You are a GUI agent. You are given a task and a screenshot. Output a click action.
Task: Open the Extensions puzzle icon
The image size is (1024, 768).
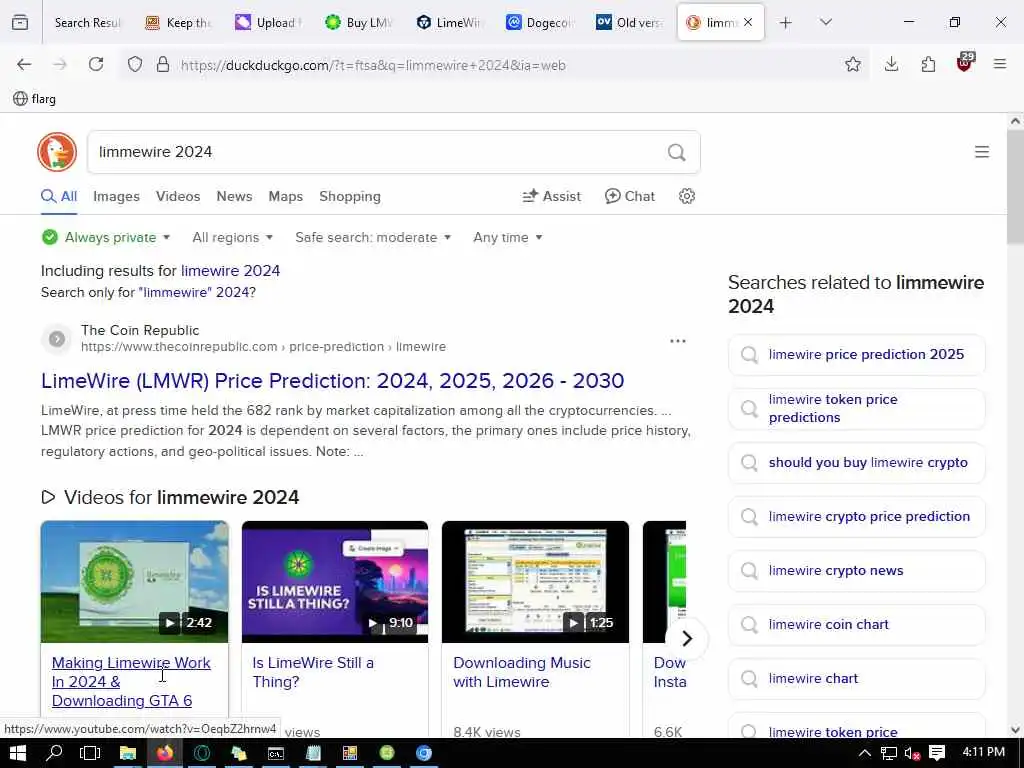pyautogui.click(x=928, y=64)
